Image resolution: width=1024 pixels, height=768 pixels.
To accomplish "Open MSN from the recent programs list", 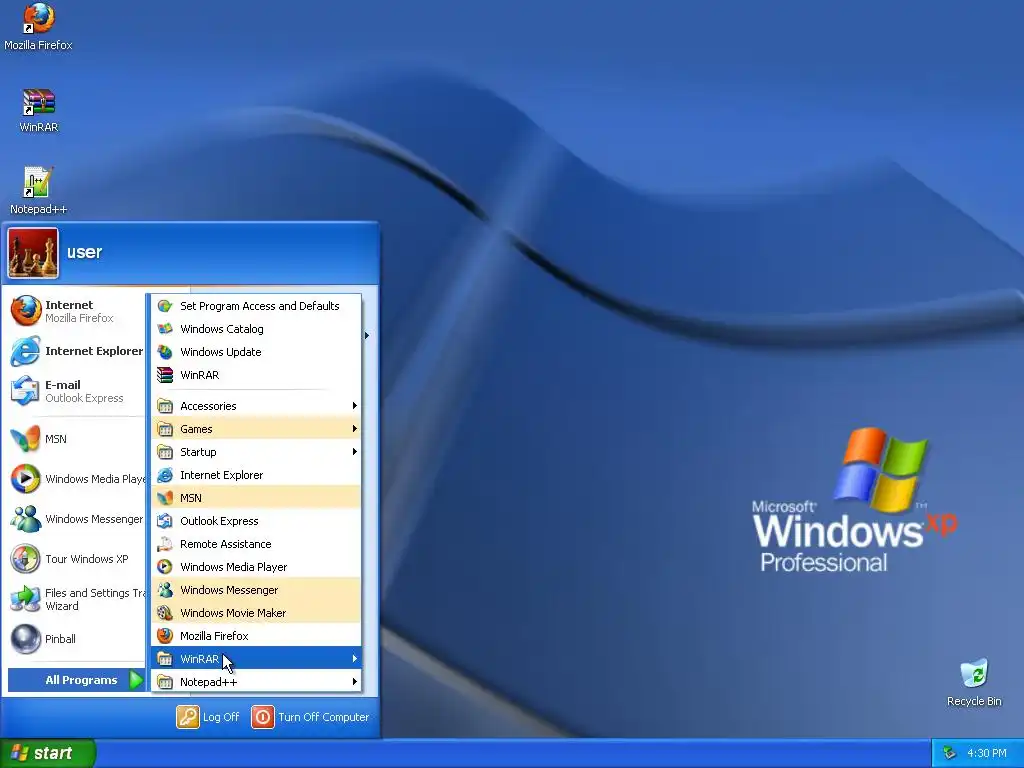I will pos(76,439).
